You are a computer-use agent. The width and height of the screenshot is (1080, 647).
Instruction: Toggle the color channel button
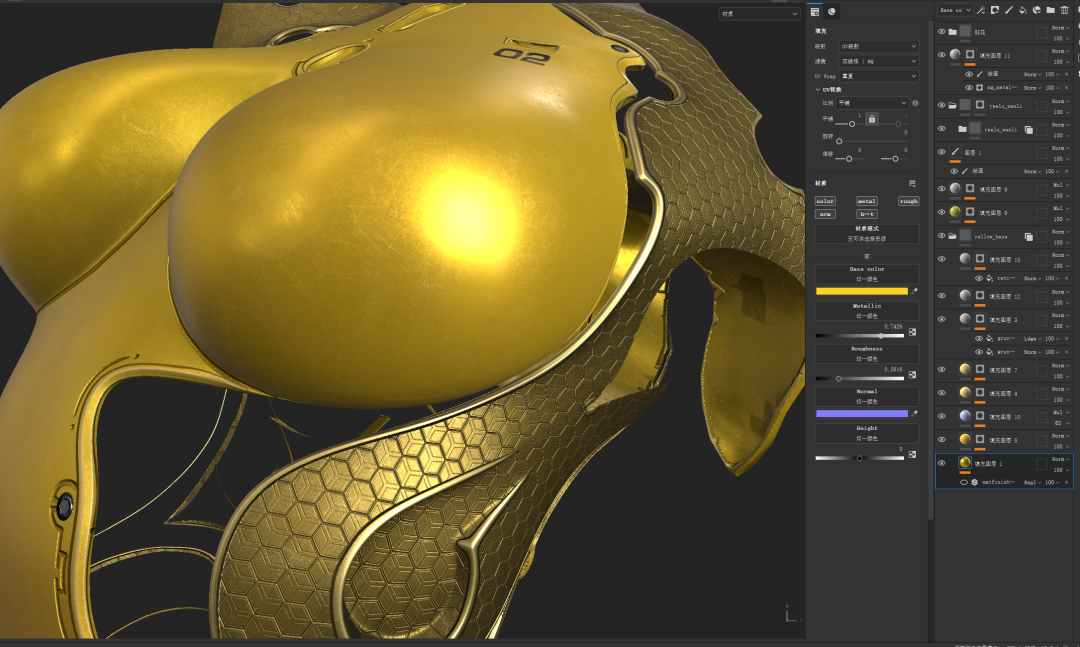pos(825,201)
